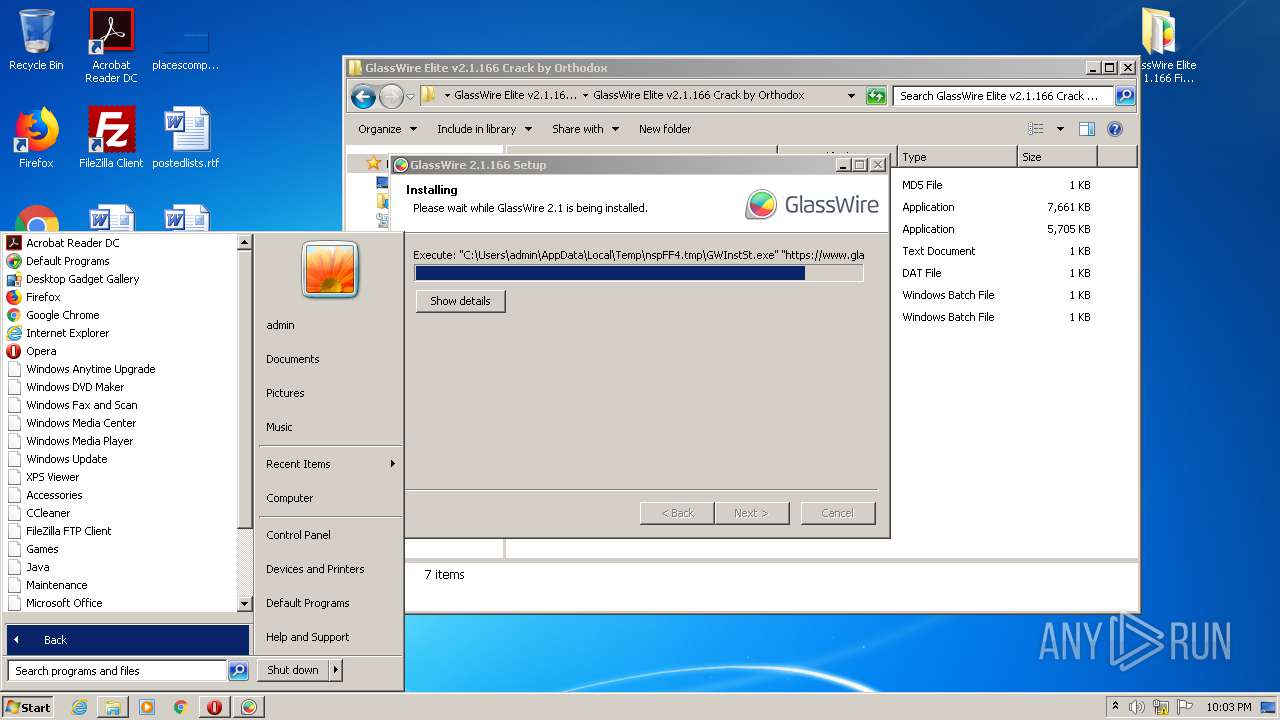Viewport: 1280px width, 720px height.
Task: Click New folder in Explorer toolbar
Action: 665,129
